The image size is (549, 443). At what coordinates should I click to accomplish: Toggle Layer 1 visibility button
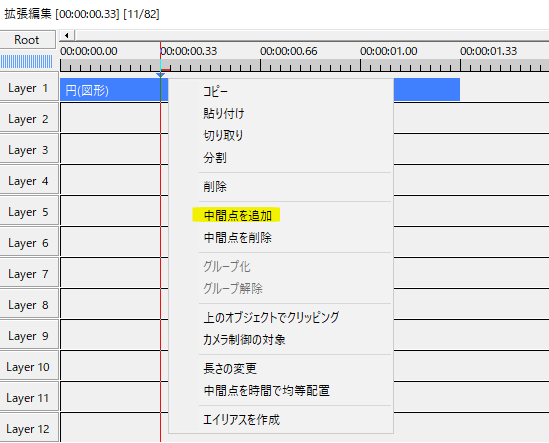(29, 88)
